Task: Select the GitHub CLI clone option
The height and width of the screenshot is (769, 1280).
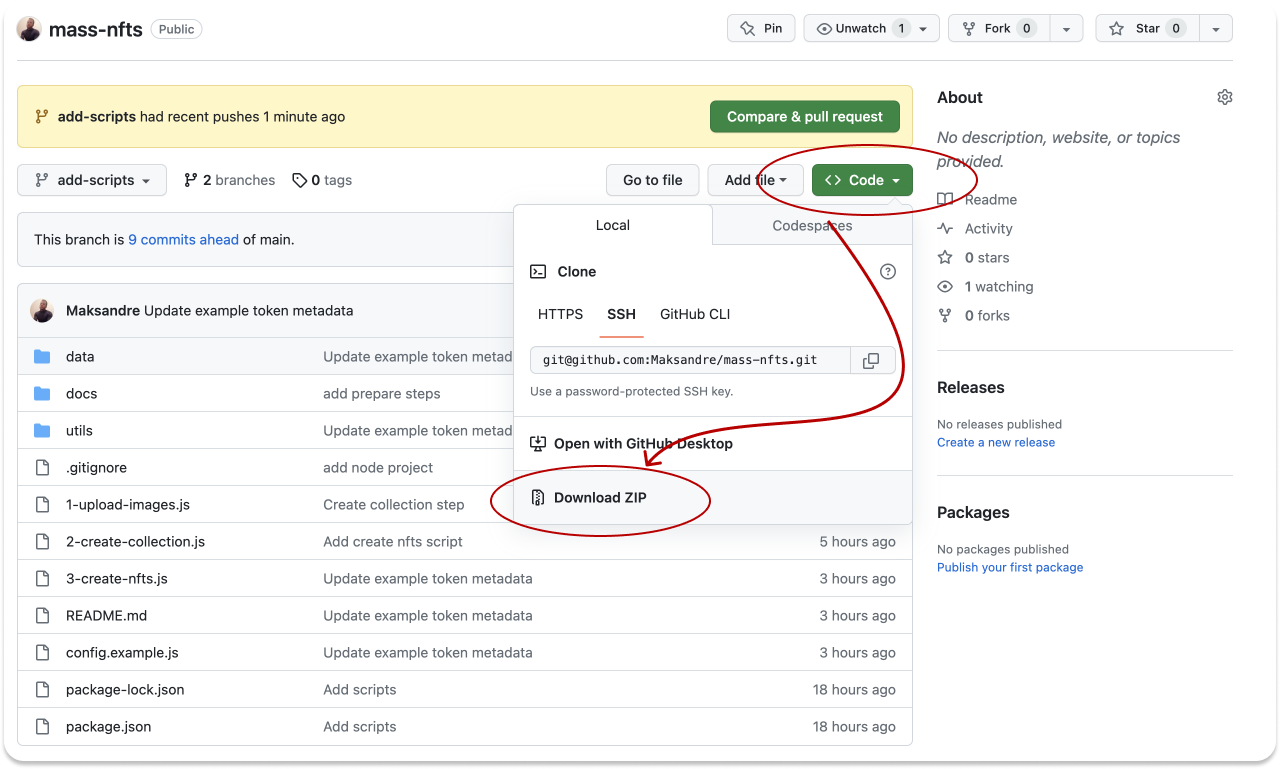Action: click(695, 315)
